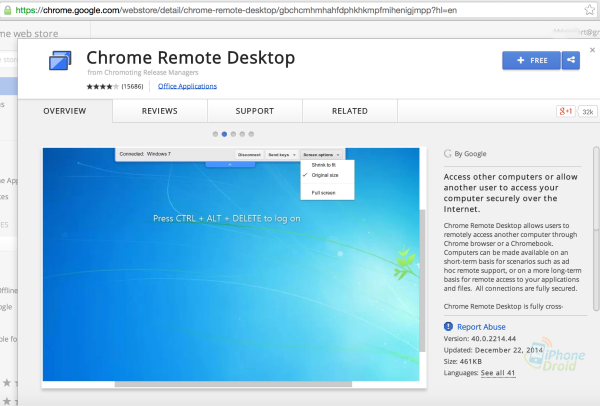Screen dimensions: 600x406
Task: Click the bookmark star in address bar
Action: tap(589, 10)
